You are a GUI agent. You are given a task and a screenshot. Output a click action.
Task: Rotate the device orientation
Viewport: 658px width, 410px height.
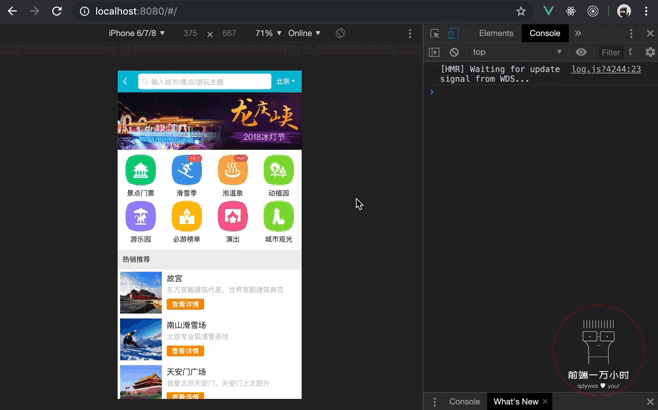[x=340, y=33]
